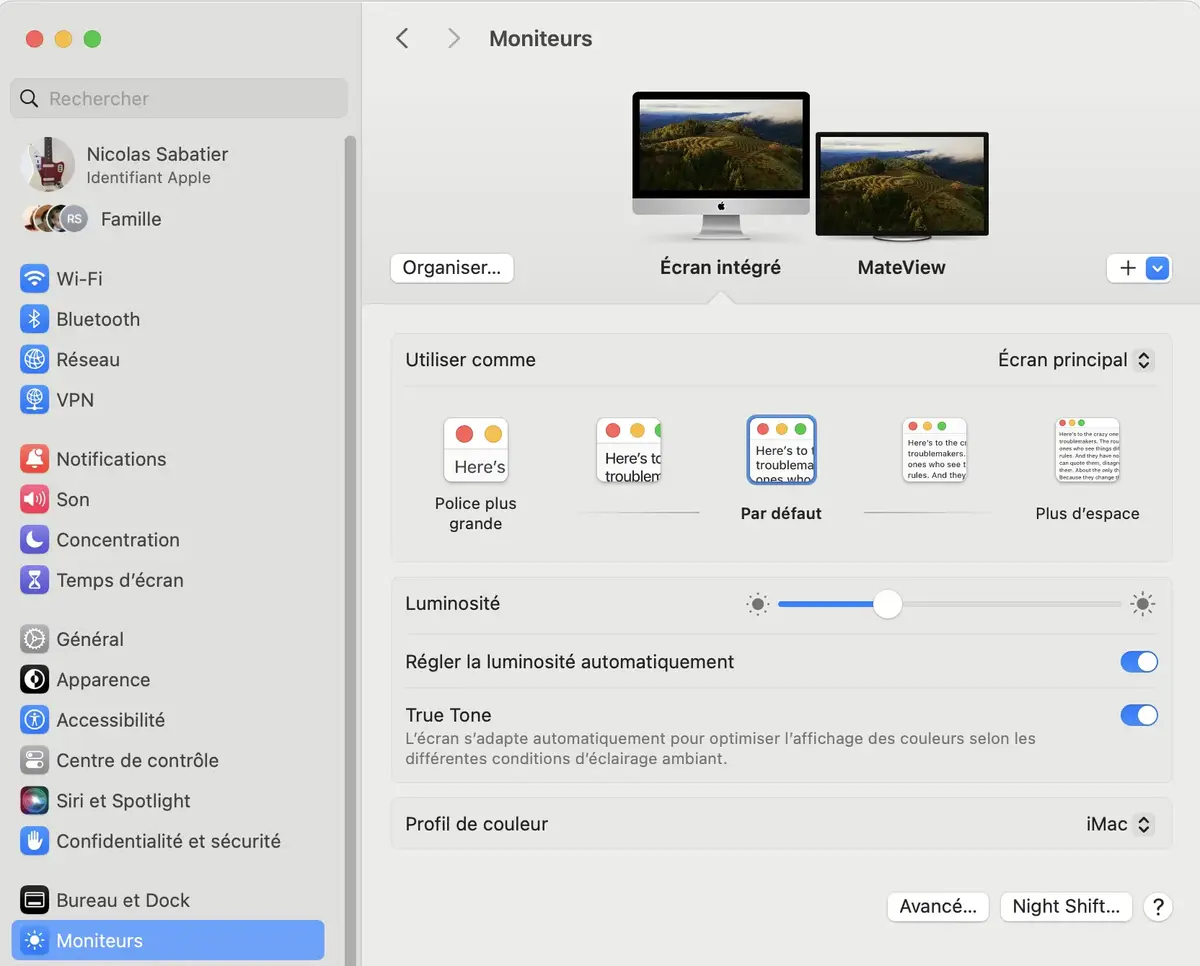Choose the Police plus grande resolution option
1200x966 pixels.
[x=476, y=450]
